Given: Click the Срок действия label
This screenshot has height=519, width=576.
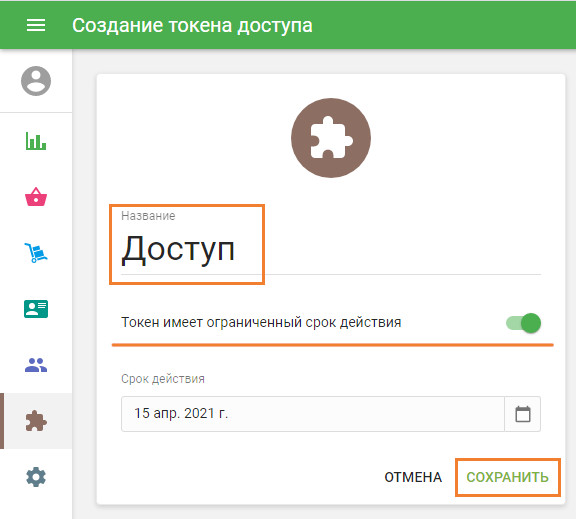Looking at the screenshot, I should click(163, 379).
